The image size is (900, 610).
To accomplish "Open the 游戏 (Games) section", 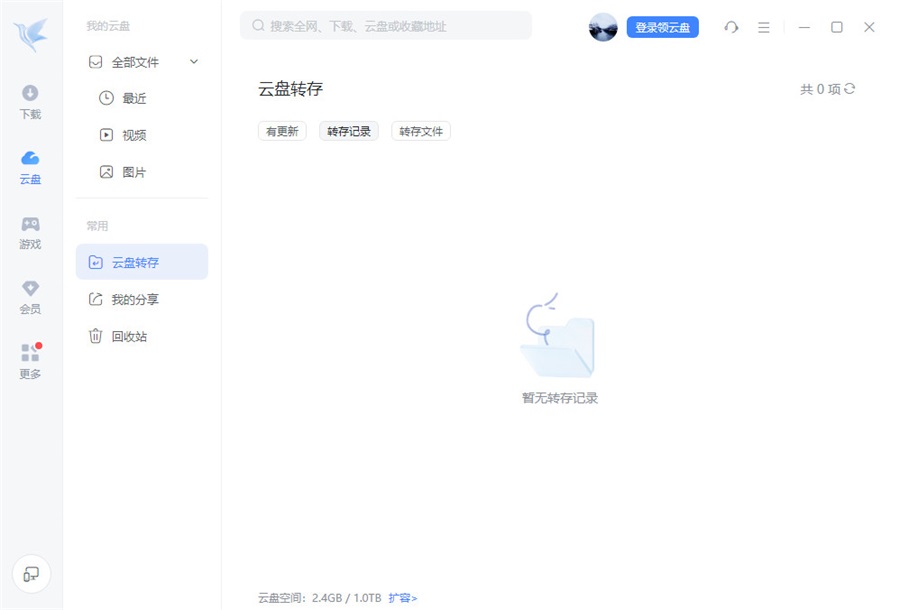I will [29, 230].
